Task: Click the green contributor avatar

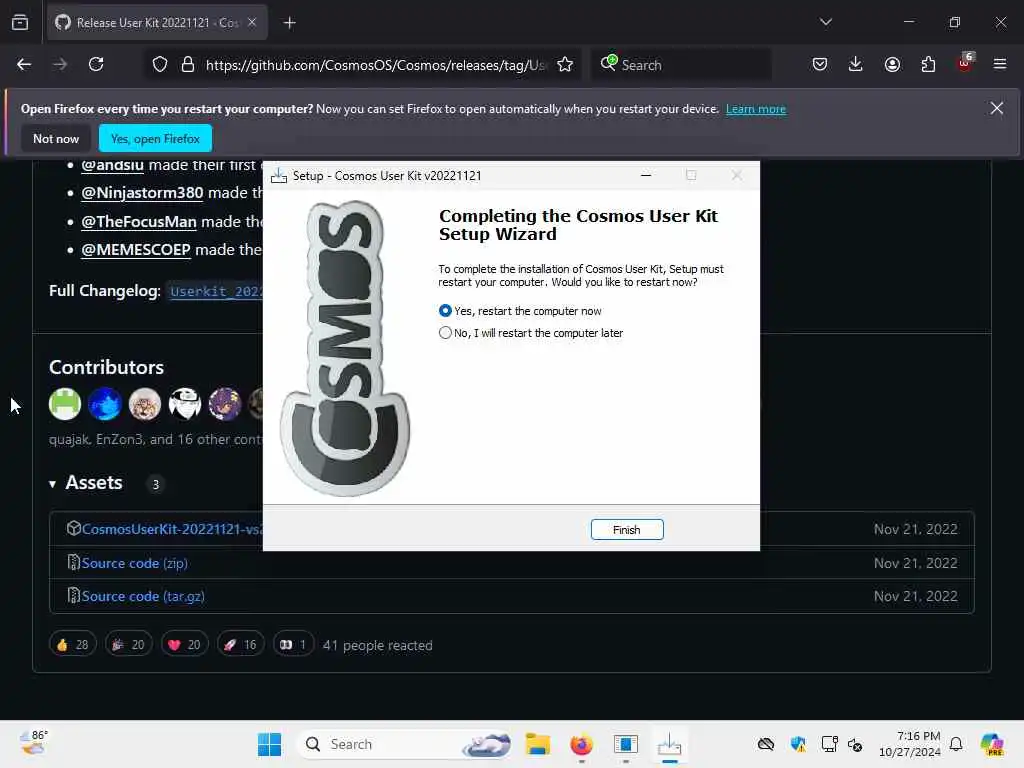Action: pos(65,404)
